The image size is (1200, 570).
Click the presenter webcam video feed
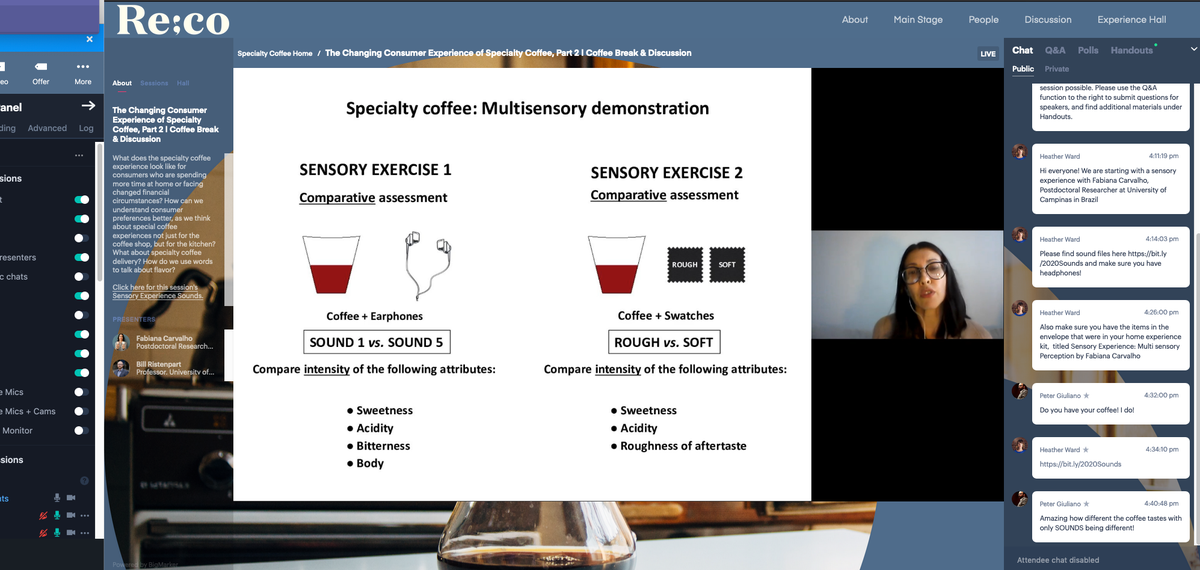click(x=907, y=285)
